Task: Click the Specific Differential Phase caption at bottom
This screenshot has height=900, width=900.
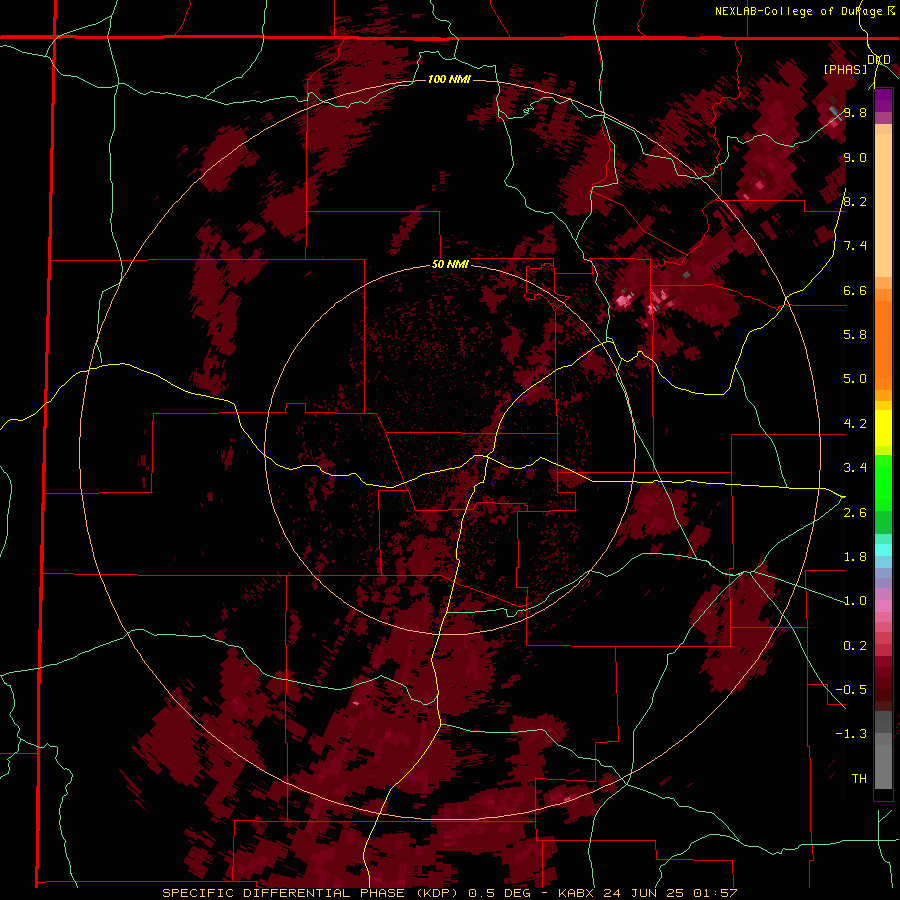Action: pyautogui.click(x=449, y=893)
